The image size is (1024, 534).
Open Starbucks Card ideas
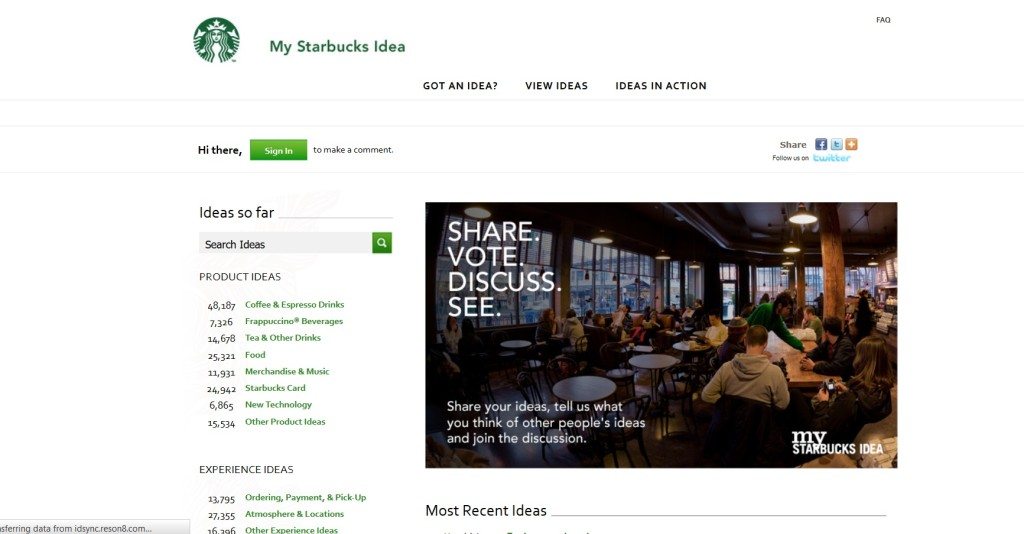click(x=275, y=388)
